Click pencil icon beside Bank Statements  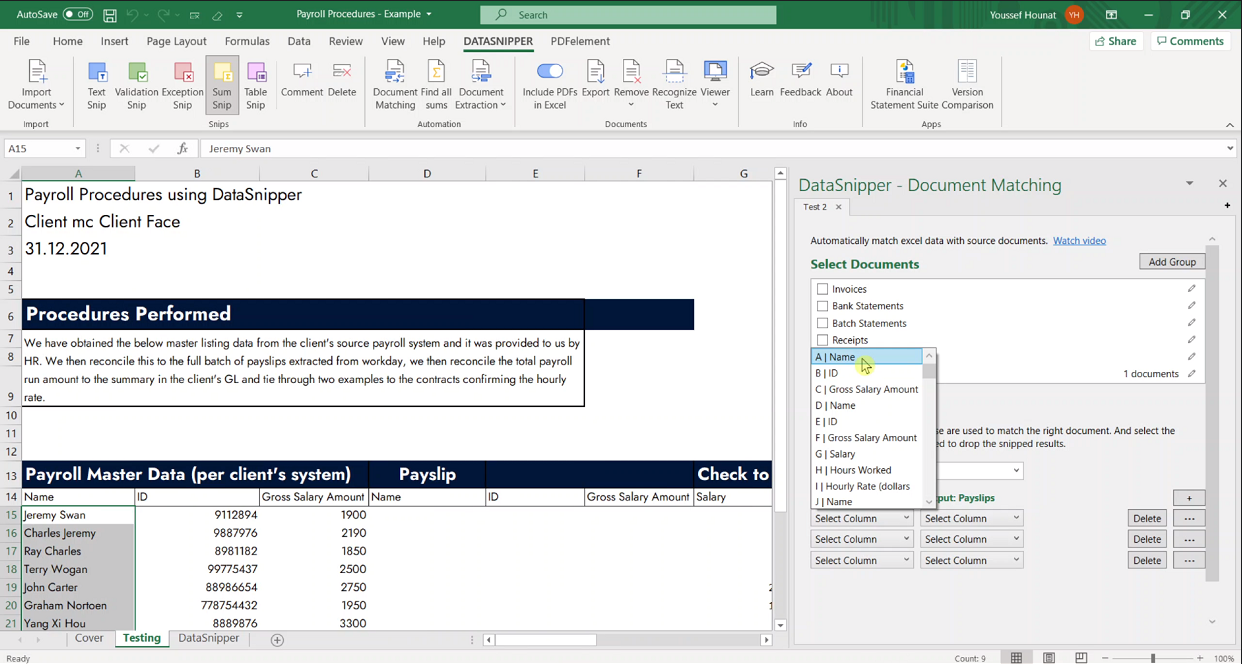1191,306
